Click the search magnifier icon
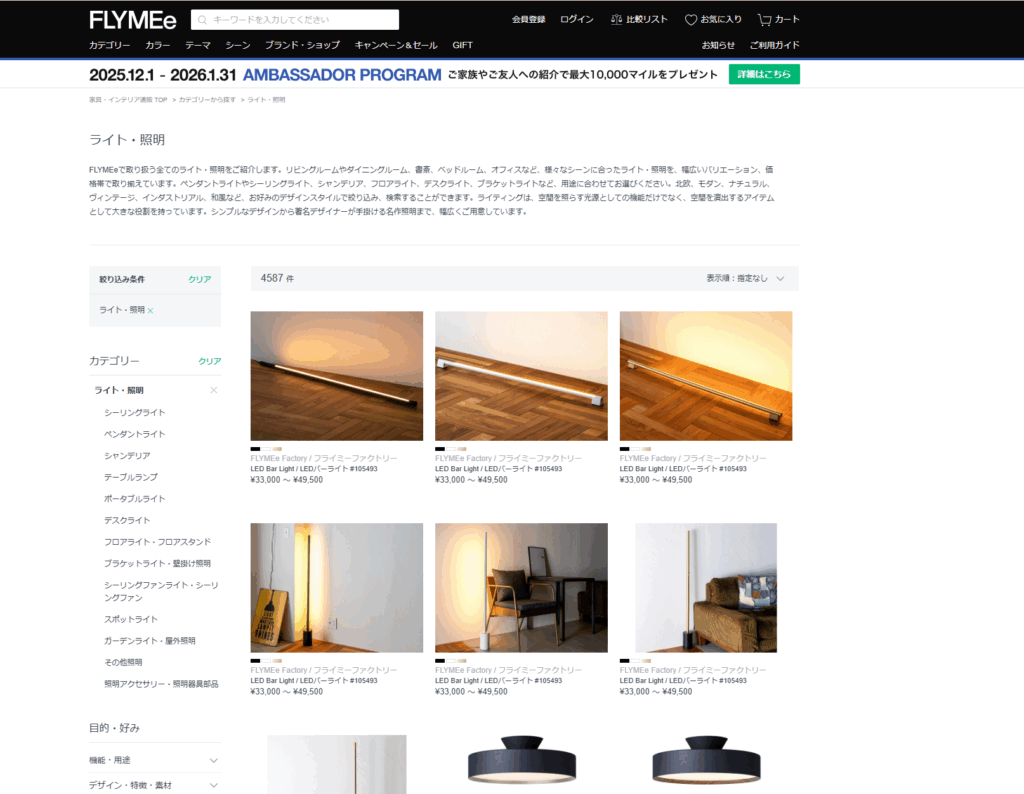This screenshot has width=1024, height=794. click(201, 18)
